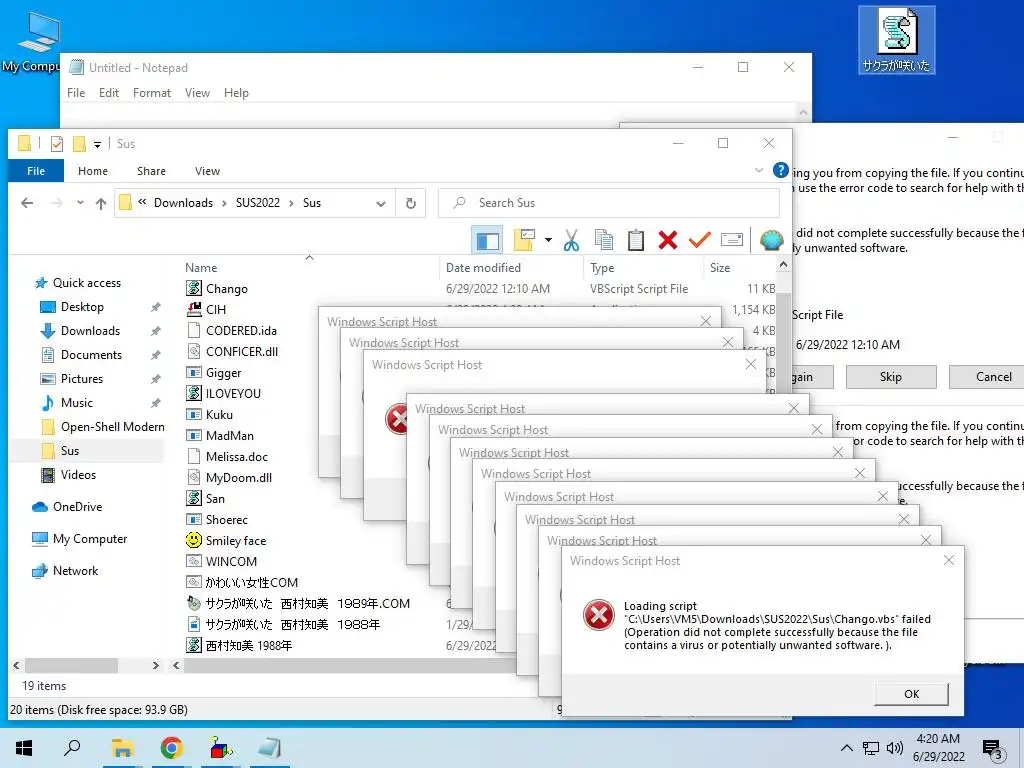
Task: Select Documents in navigation pane
Action: tap(91, 355)
